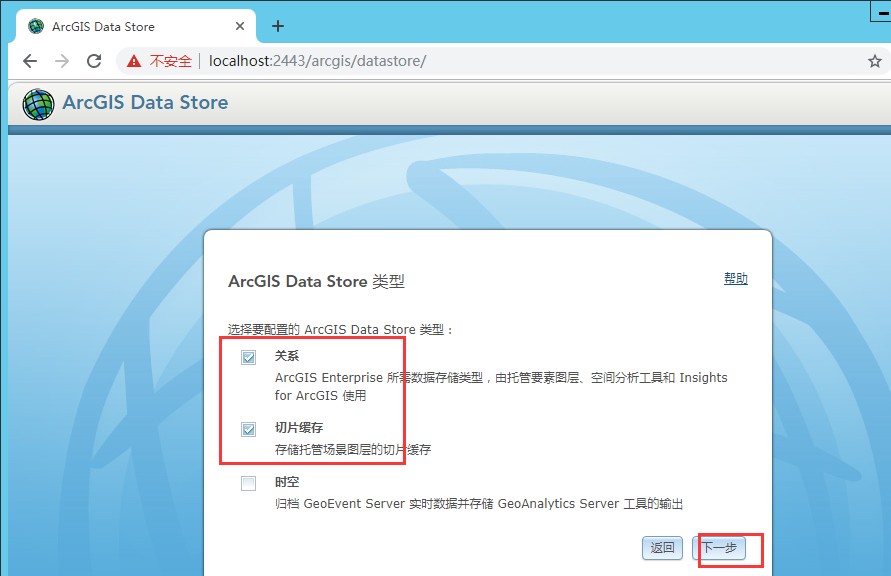The height and width of the screenshot is (576, 891).
Task: Click the browser Back arrow
Action: point(30,61)
